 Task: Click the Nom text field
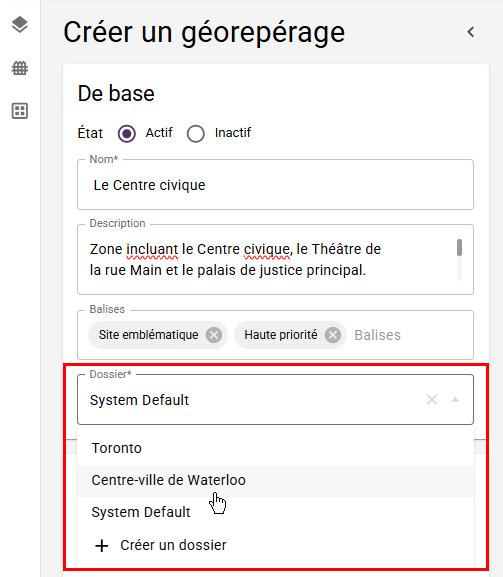tap(275, 185)
